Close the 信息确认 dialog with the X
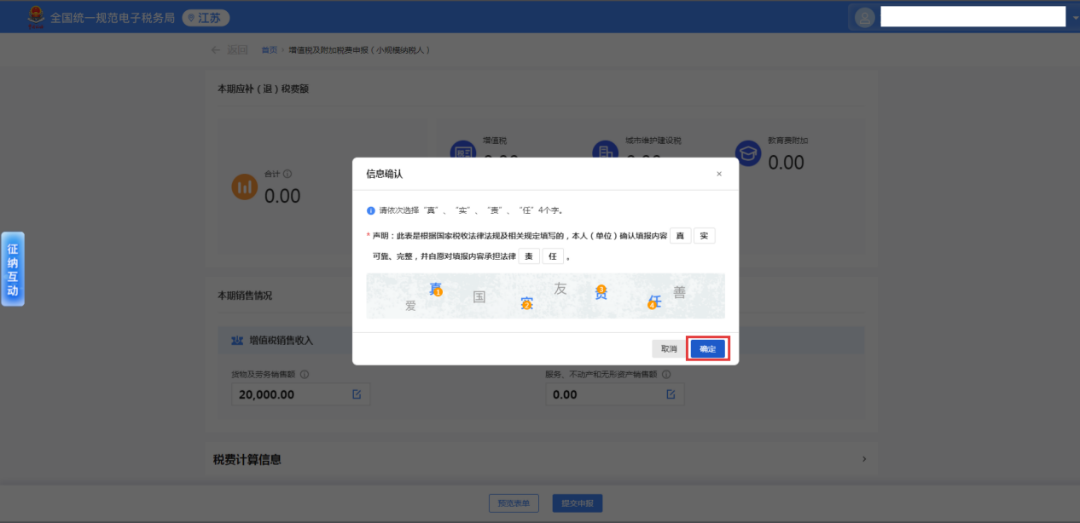Viewport: 1080px width, 523px height. pyautogui.click(x=718, y=174)
